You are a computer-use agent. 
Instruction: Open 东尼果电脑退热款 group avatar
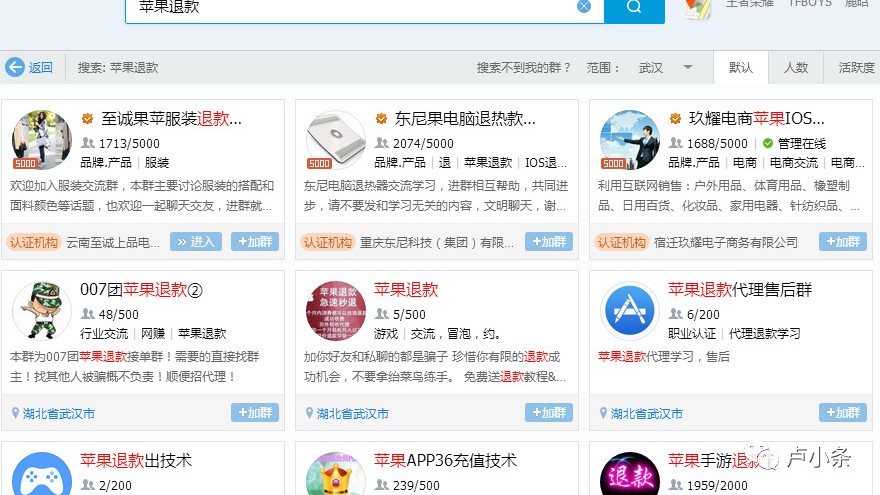click(x=336, y=140)
